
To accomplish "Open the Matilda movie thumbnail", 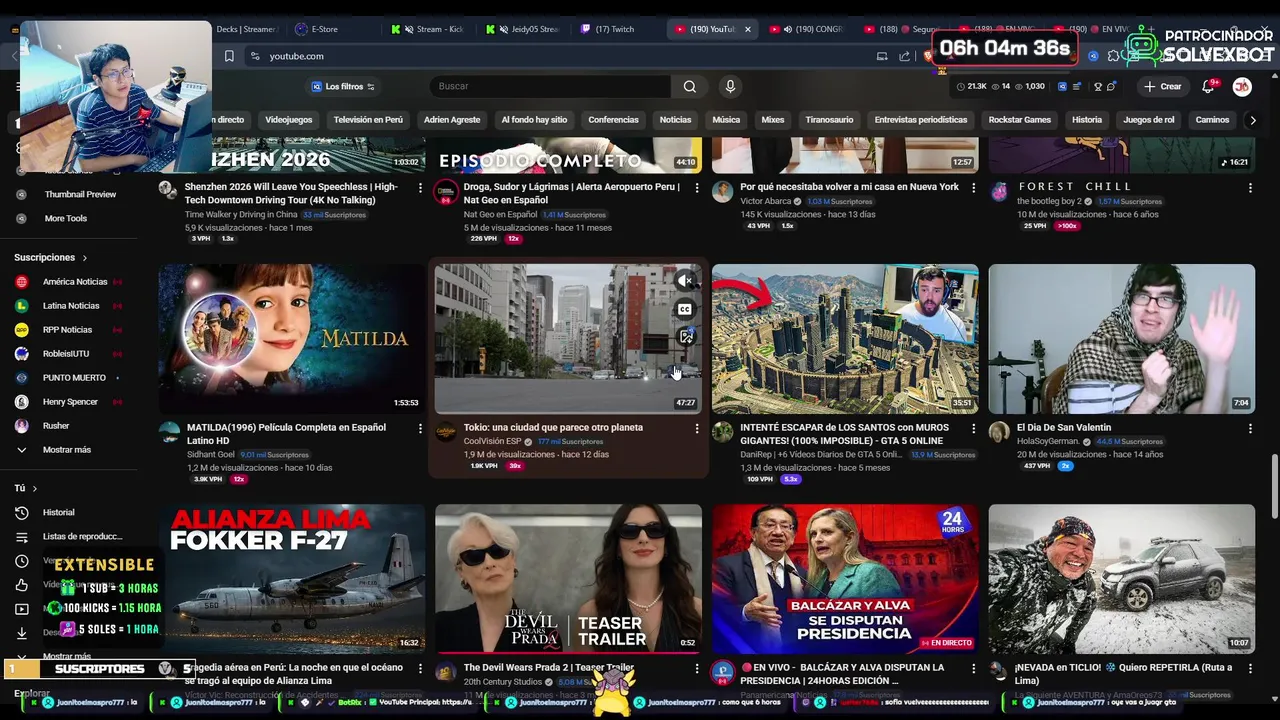I will click(x=292, y=338).
